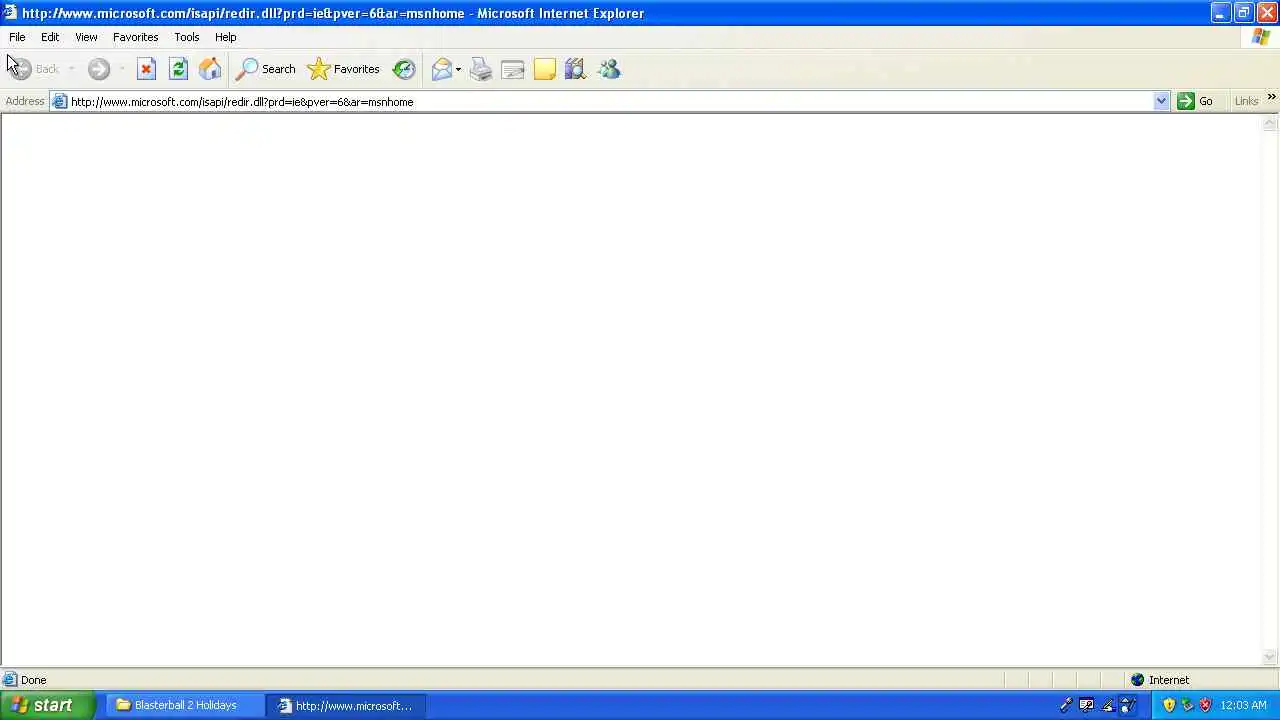This screenshot has width=1280, height=720.
Task: Go to the Home page
Action: [x=210, y=69]
